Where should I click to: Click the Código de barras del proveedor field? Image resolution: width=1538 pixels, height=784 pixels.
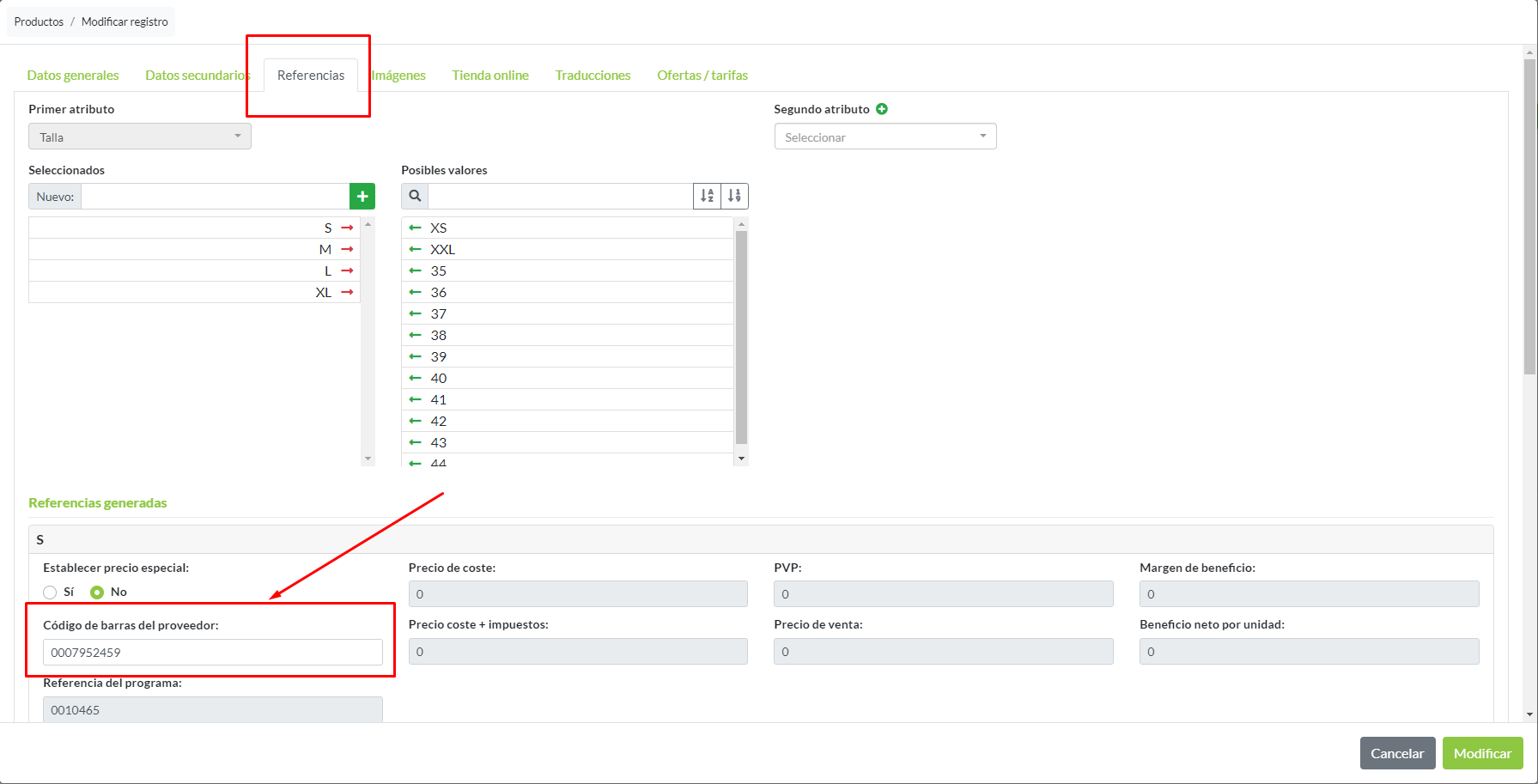[x=212, y=653]
